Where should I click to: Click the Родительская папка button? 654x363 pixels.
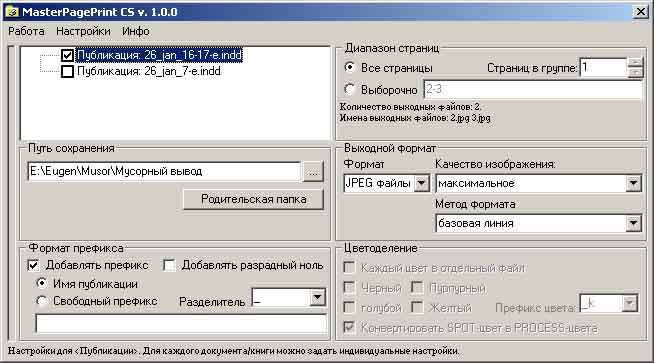(254, 199)
